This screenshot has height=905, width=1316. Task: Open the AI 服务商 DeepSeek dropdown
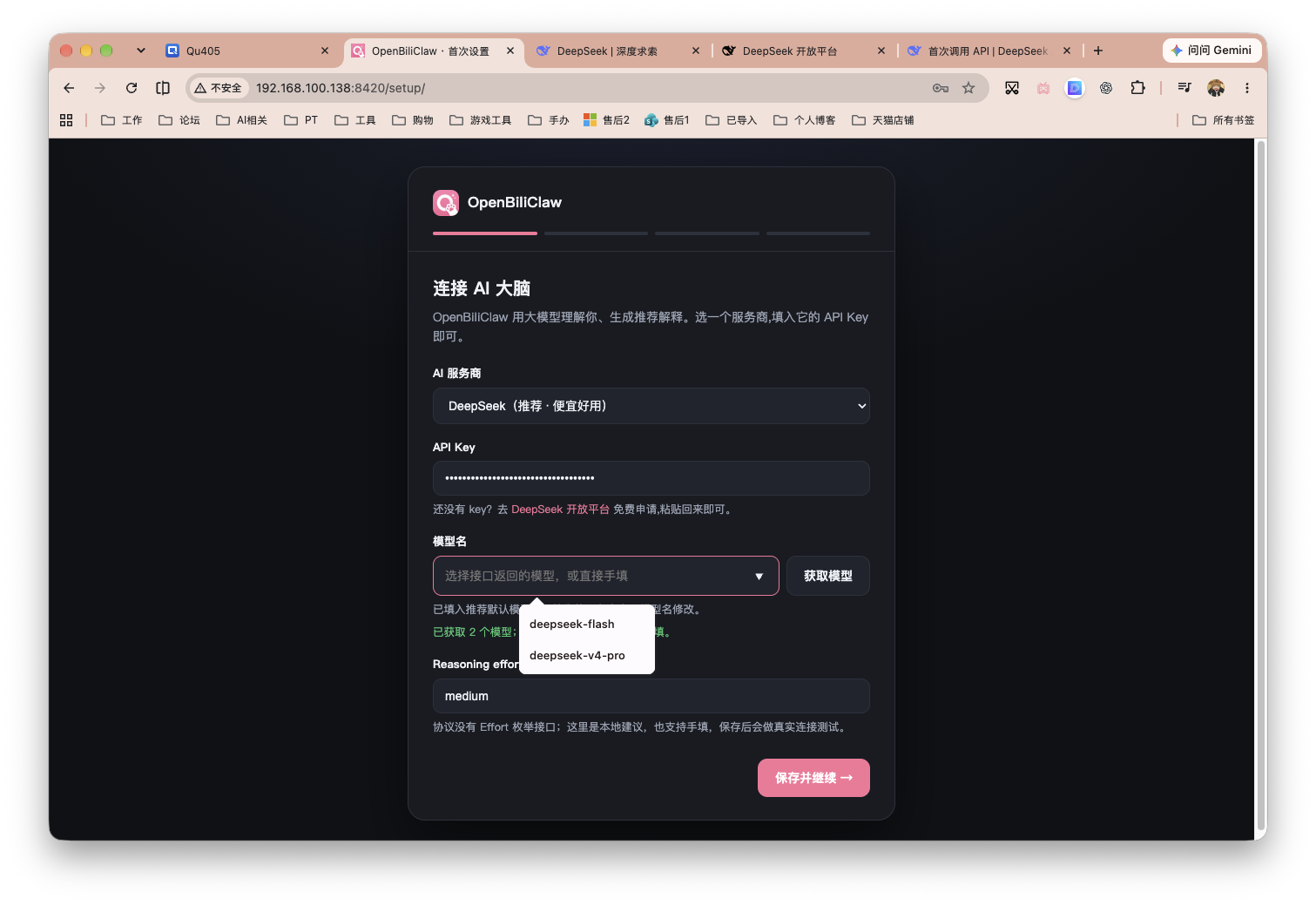coord(651,406)
